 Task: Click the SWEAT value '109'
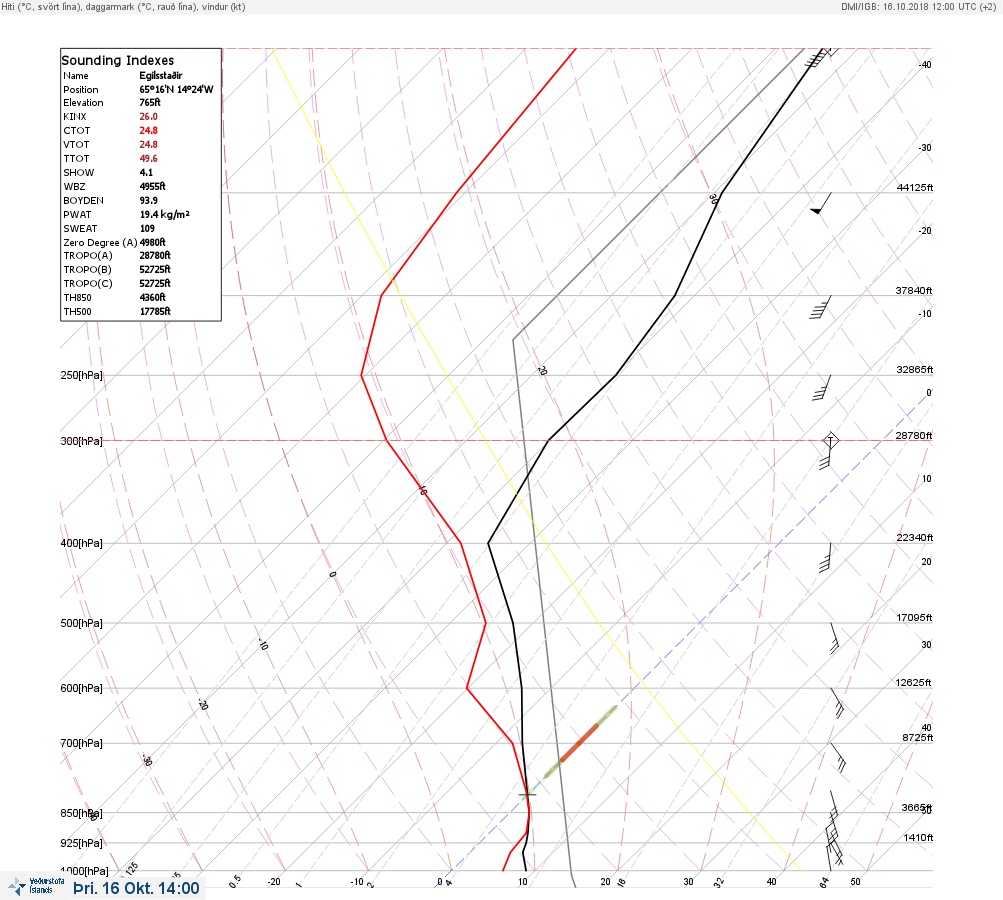tap(147, 228)
